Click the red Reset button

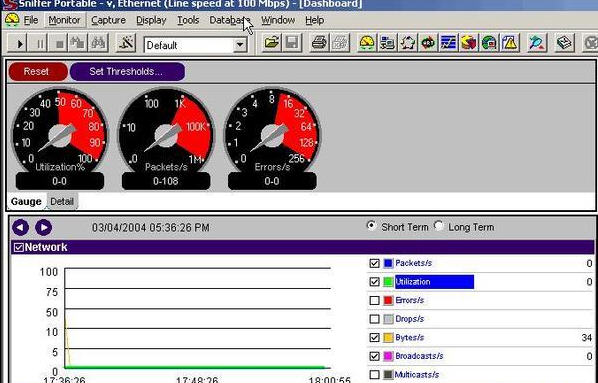38,72
